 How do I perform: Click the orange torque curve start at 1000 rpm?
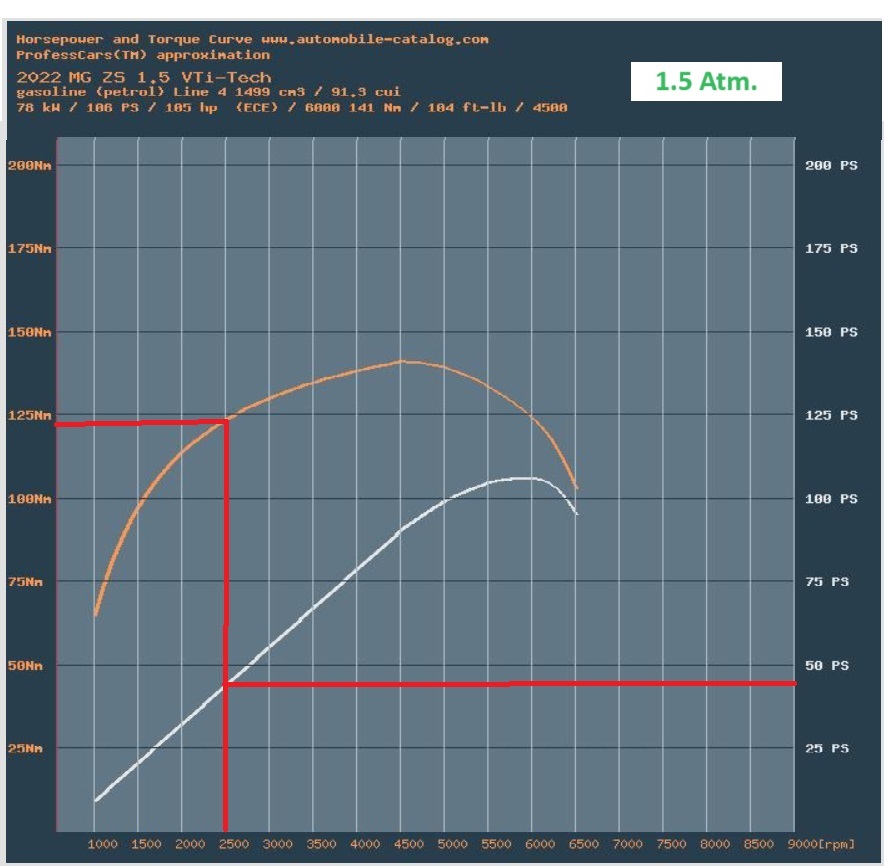(x=96, y=615)
